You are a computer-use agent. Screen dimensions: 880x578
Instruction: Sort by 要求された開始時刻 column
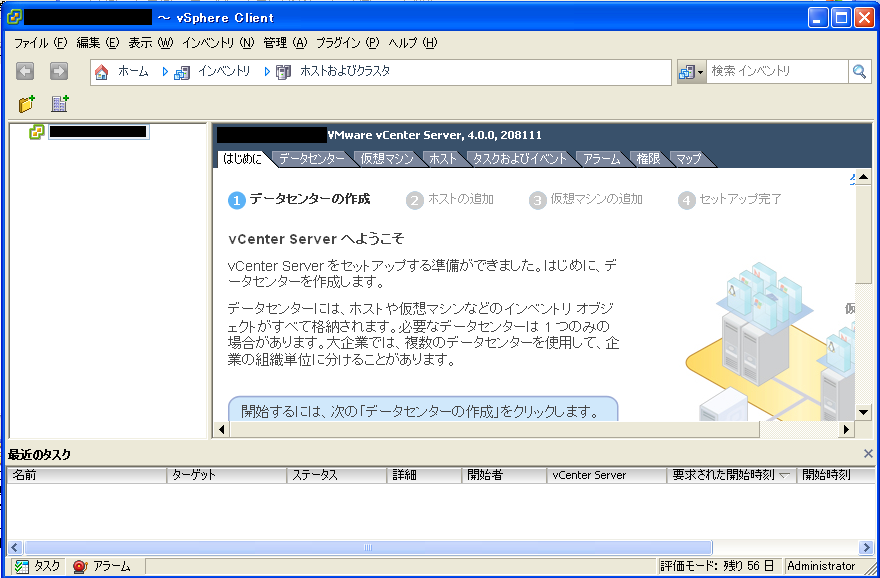tap(731, 475)
